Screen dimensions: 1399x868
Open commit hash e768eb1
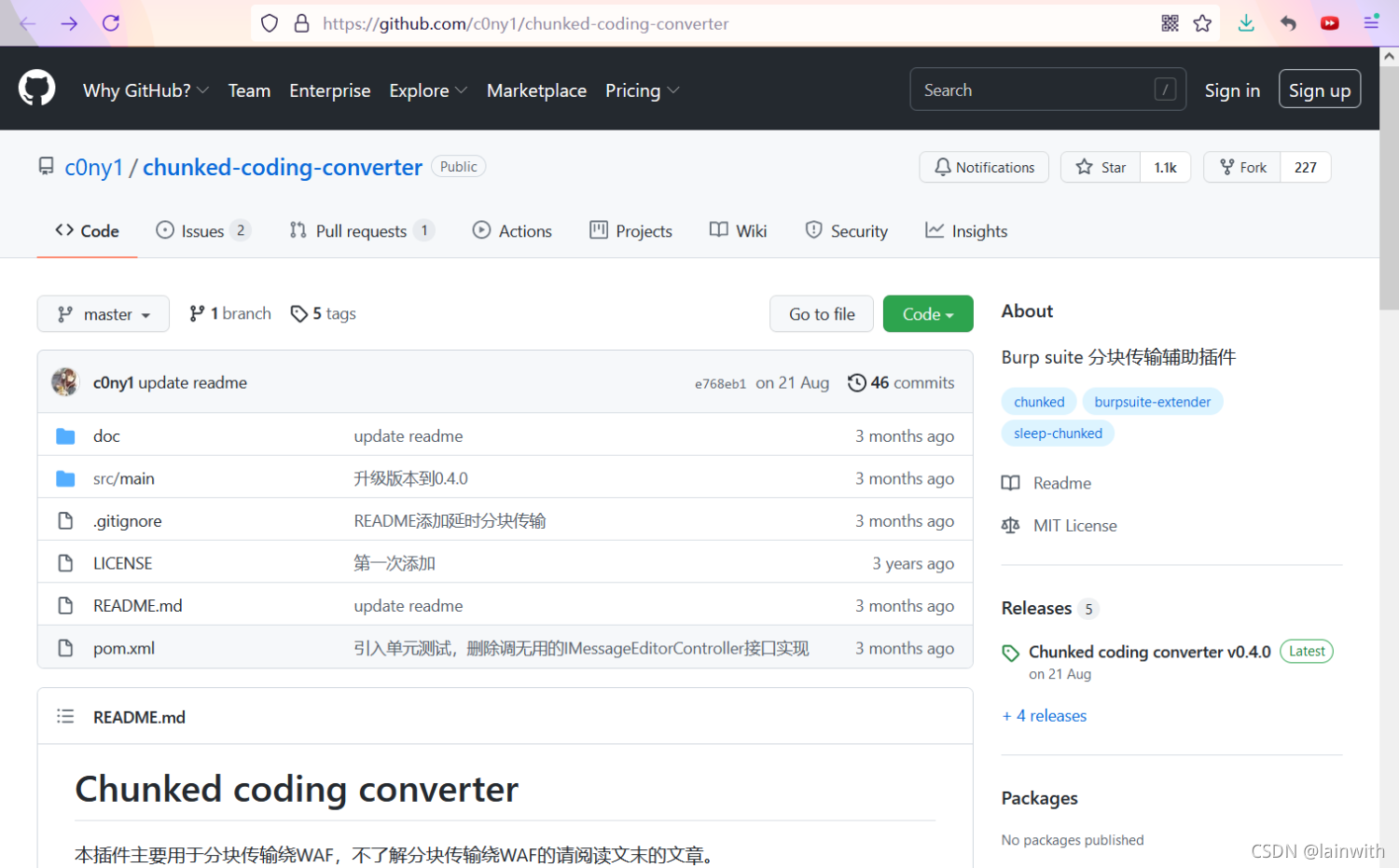point(720,383)
